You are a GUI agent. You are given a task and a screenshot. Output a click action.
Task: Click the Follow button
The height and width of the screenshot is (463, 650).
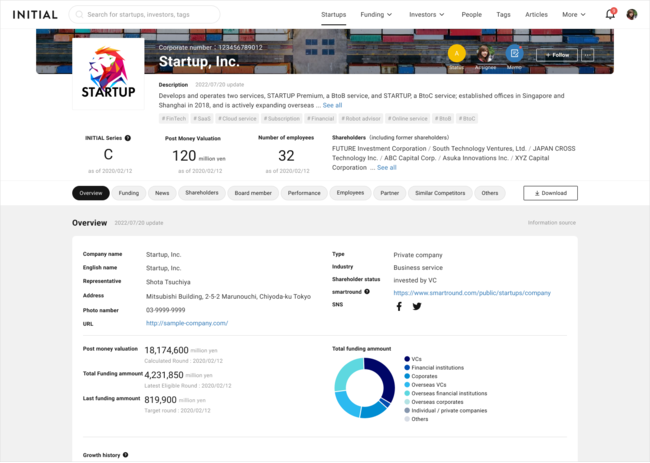[x=556, y=55]
